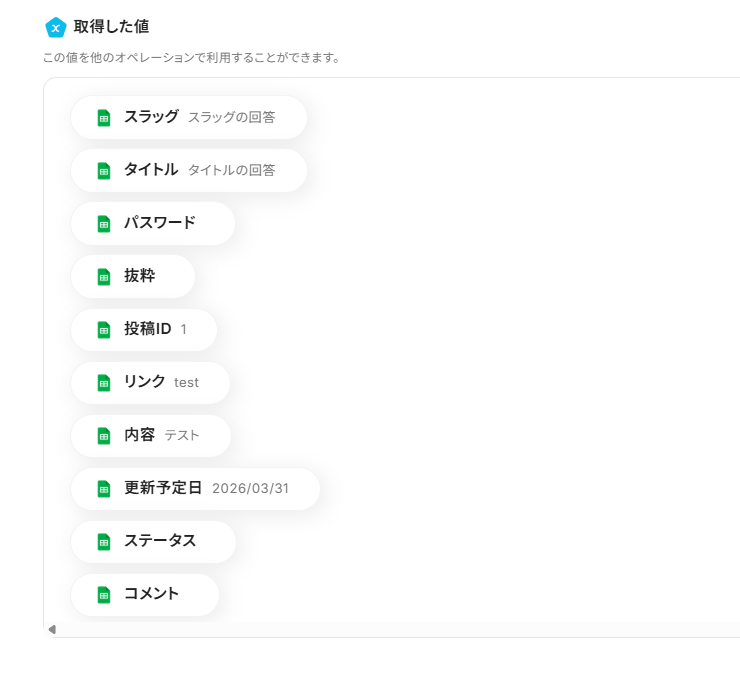740x681 pixels.
Task: Click the Sheets icon beside コメント
Action: pyautogui.click(x=103, y=595)
